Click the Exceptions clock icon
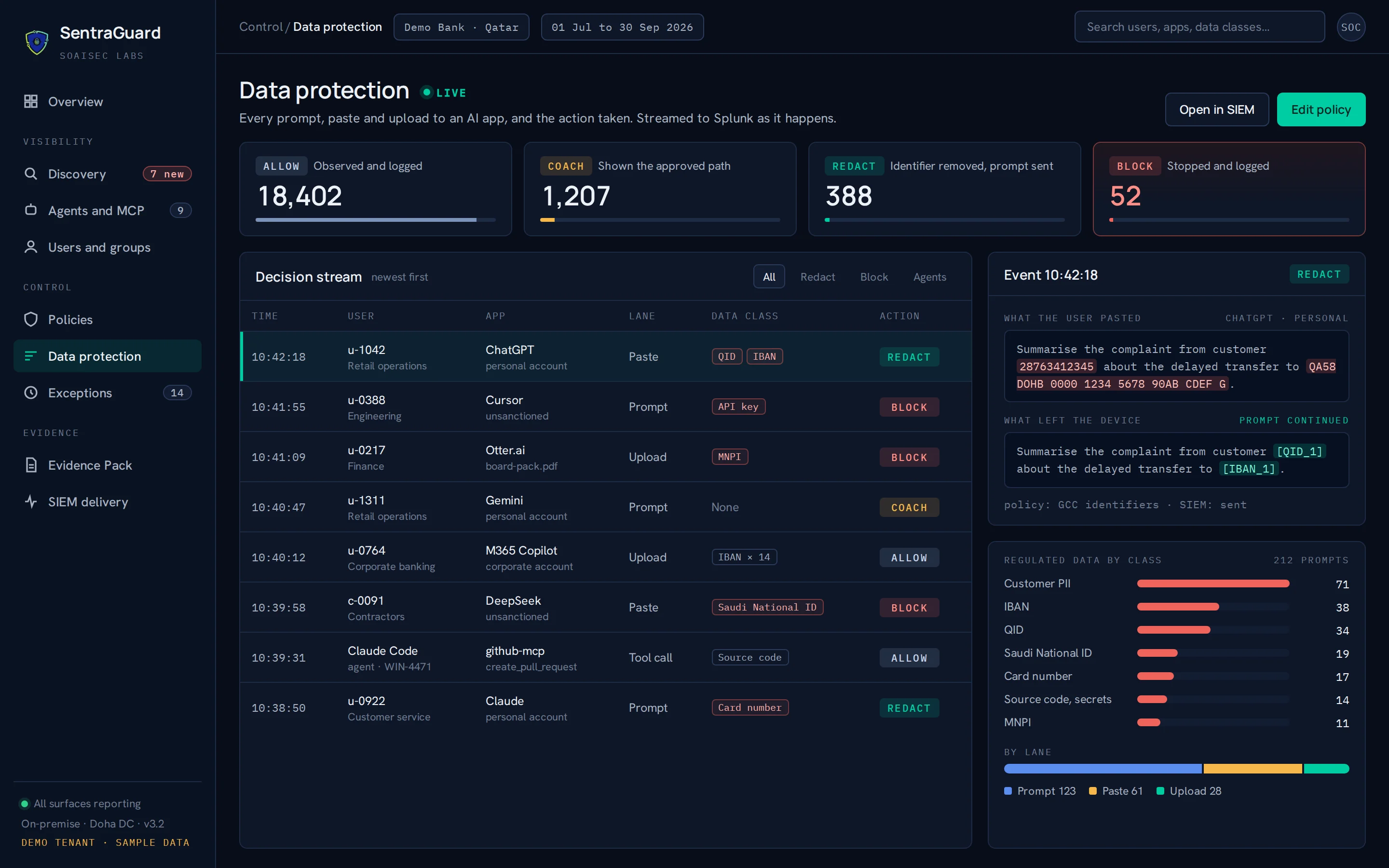The width and height of the screenshot is (1389, 868). tap(31, 393)
